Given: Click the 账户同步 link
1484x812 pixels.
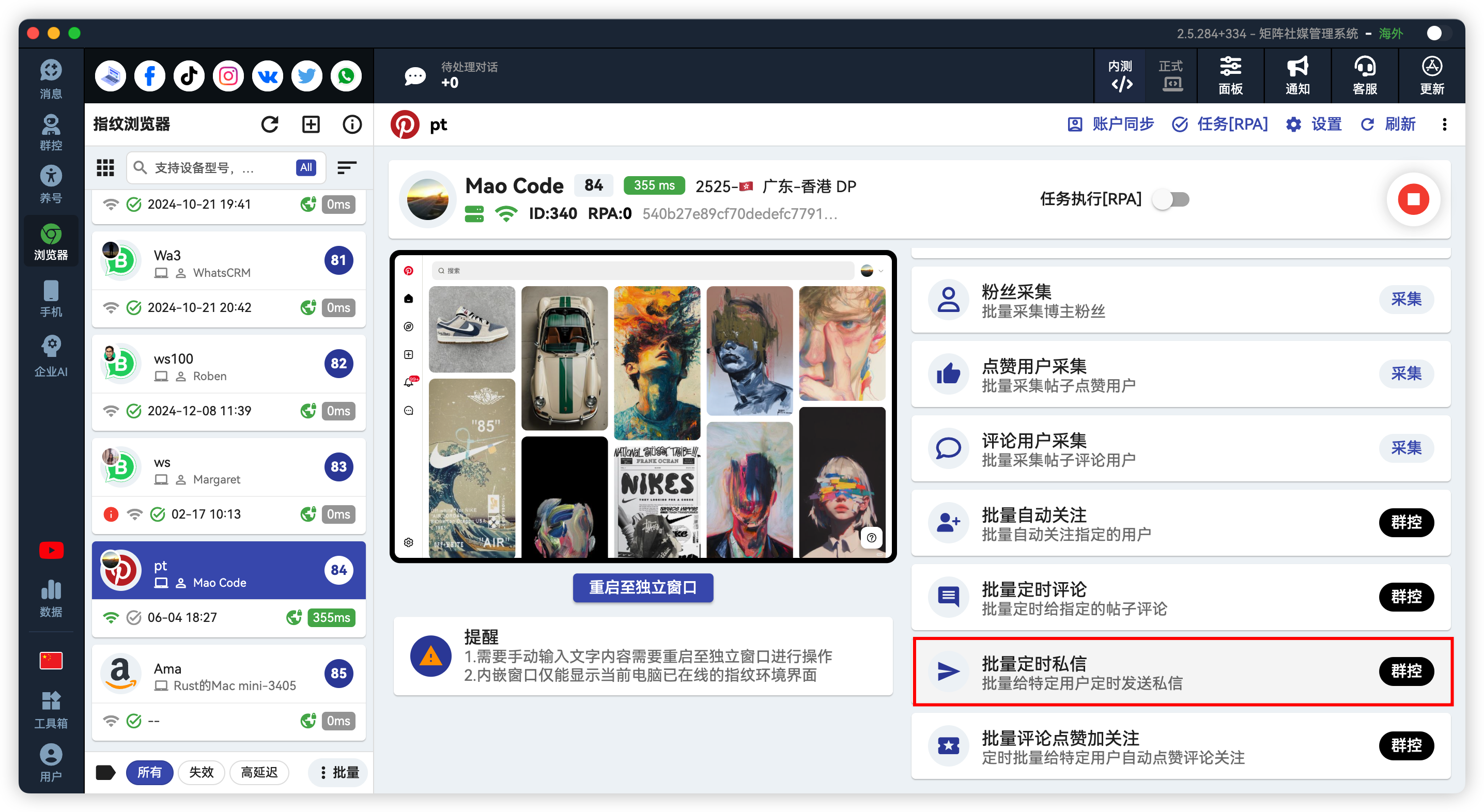Looking at the screenshot, I should coord(1111,124).
